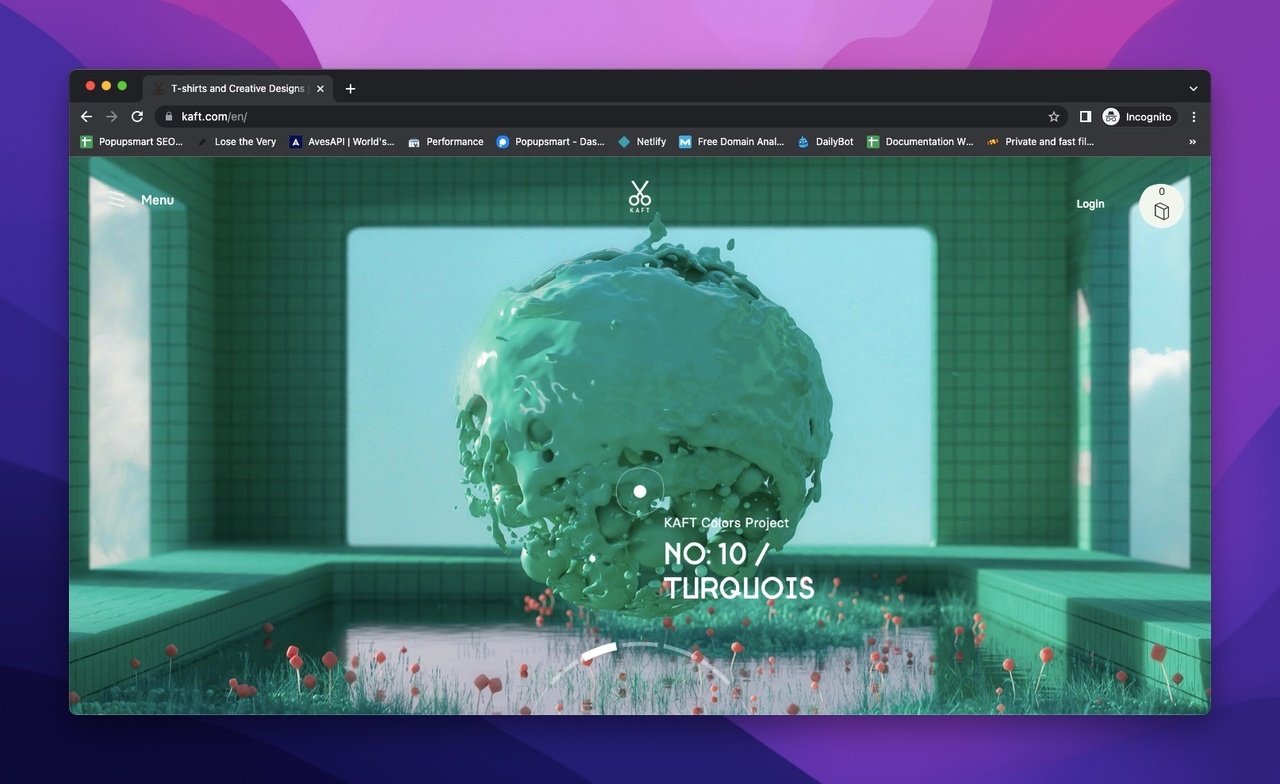Image resolution: width=1280 pixels, height=784 pixels.
Task: Open the DailyBot bookmark
Action: pos(825,142)
